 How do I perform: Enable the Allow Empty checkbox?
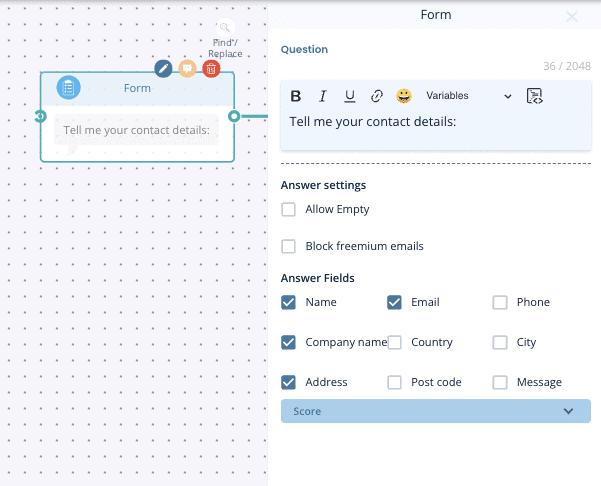point(288,210)
